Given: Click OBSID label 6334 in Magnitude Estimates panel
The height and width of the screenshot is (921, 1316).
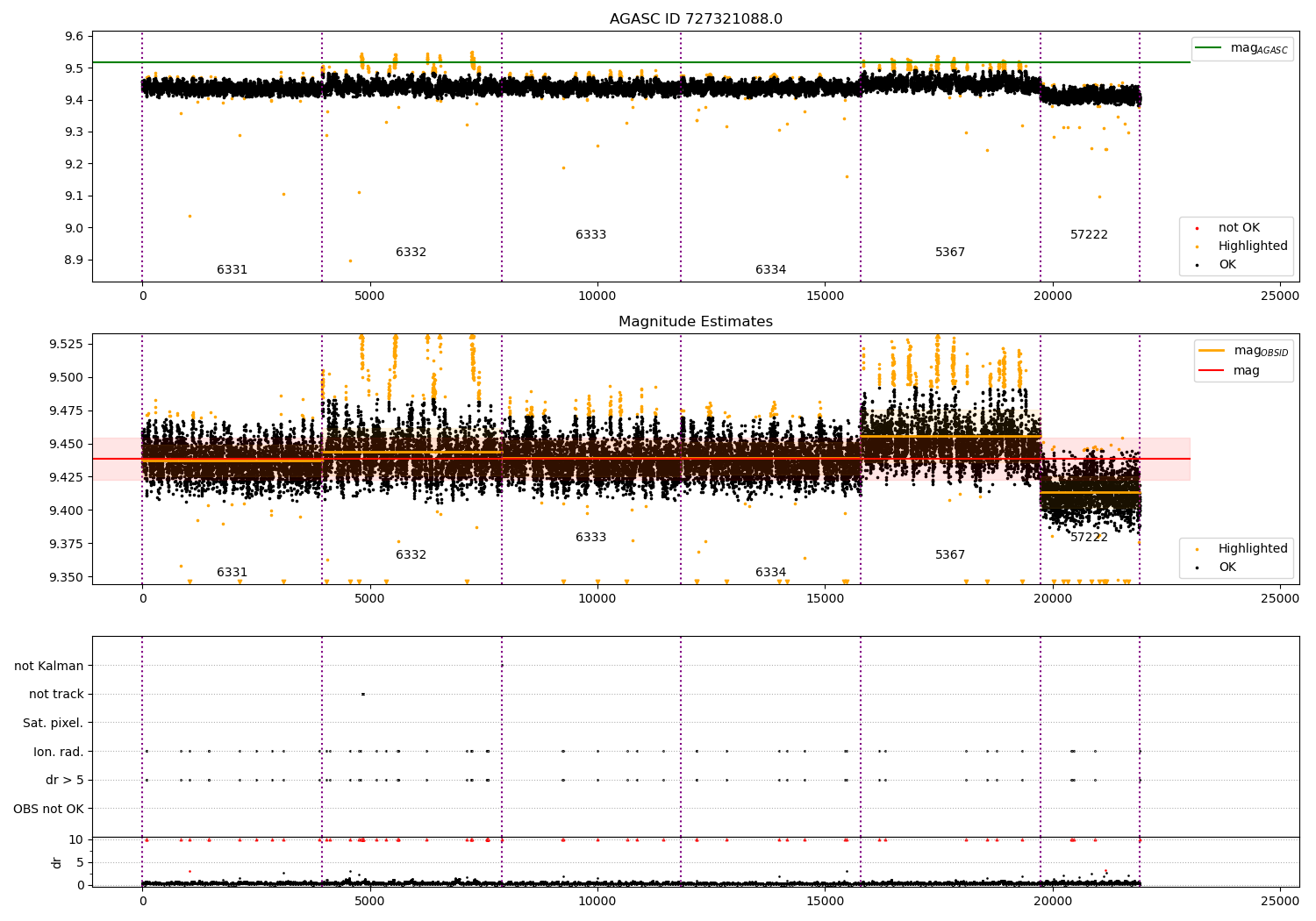Looking at the screenshot, I should [771, 573].
